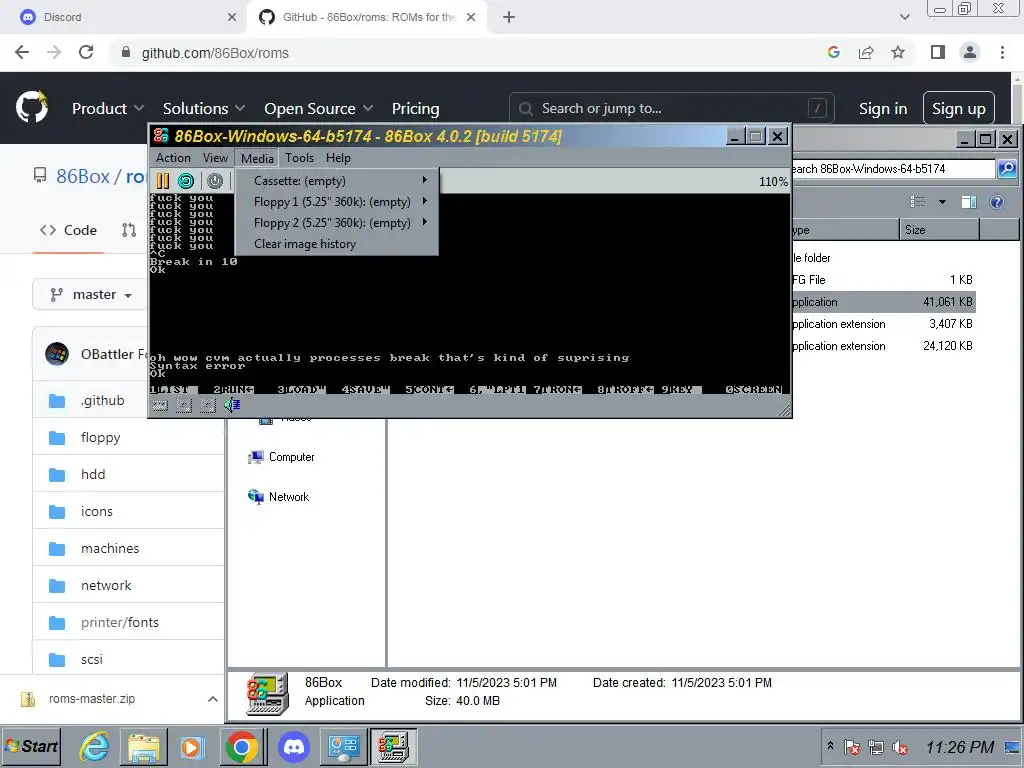The width and height of the screenshot is (1024, 768).
Task: Toggle the Explorer preview pane icon
Action: point(968,202)
